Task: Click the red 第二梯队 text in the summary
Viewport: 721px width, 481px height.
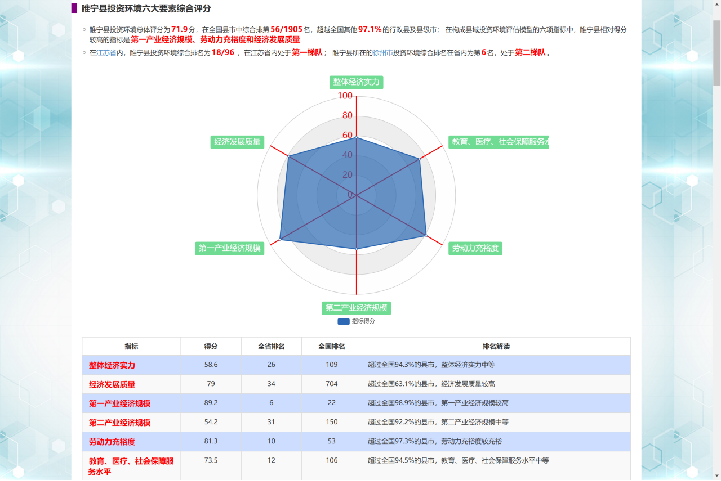Action: pyautogui.click(x=530, y=53)
